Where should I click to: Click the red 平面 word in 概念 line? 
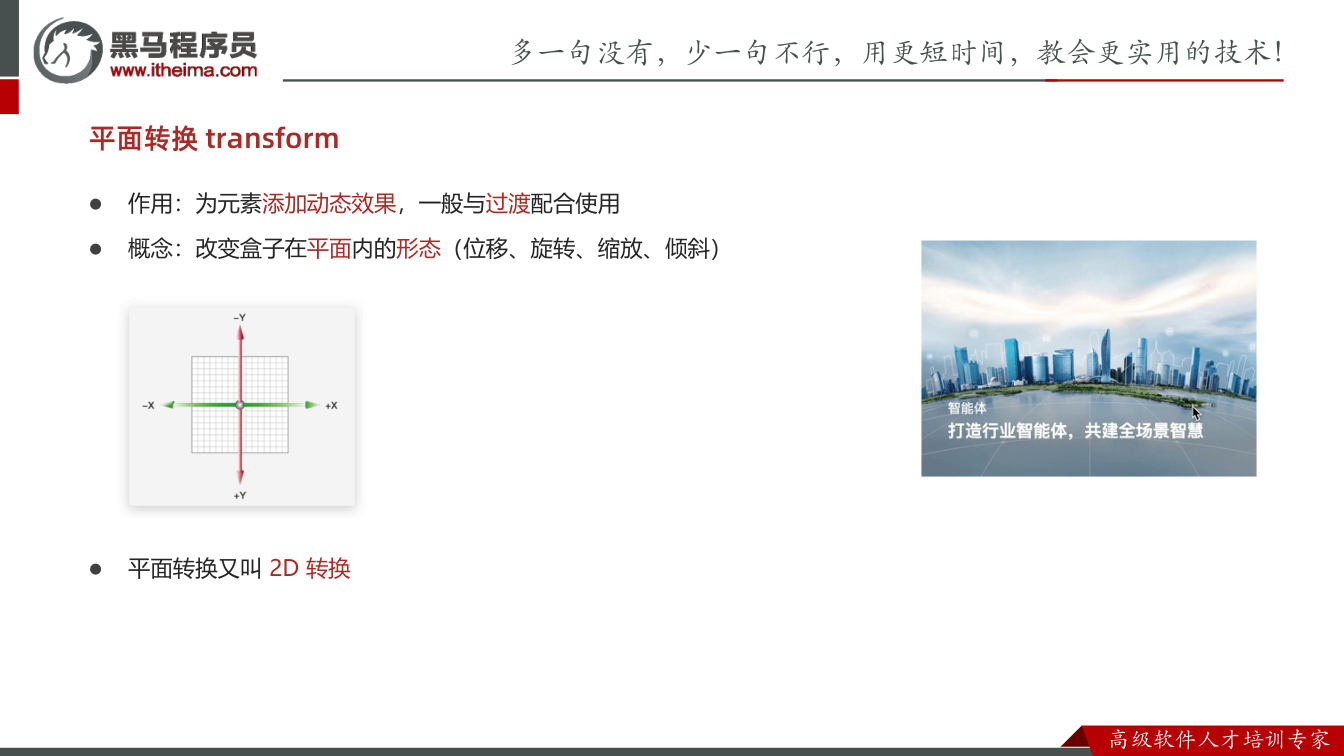(329, 249)
